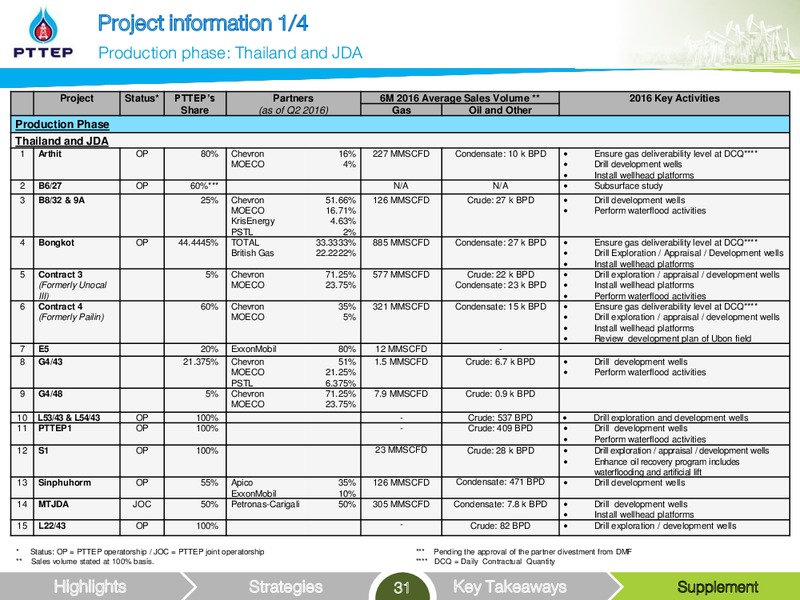Select project name 'MTJDA'
This screenshot has height=600, width=800.
click(x=53, y=504)
